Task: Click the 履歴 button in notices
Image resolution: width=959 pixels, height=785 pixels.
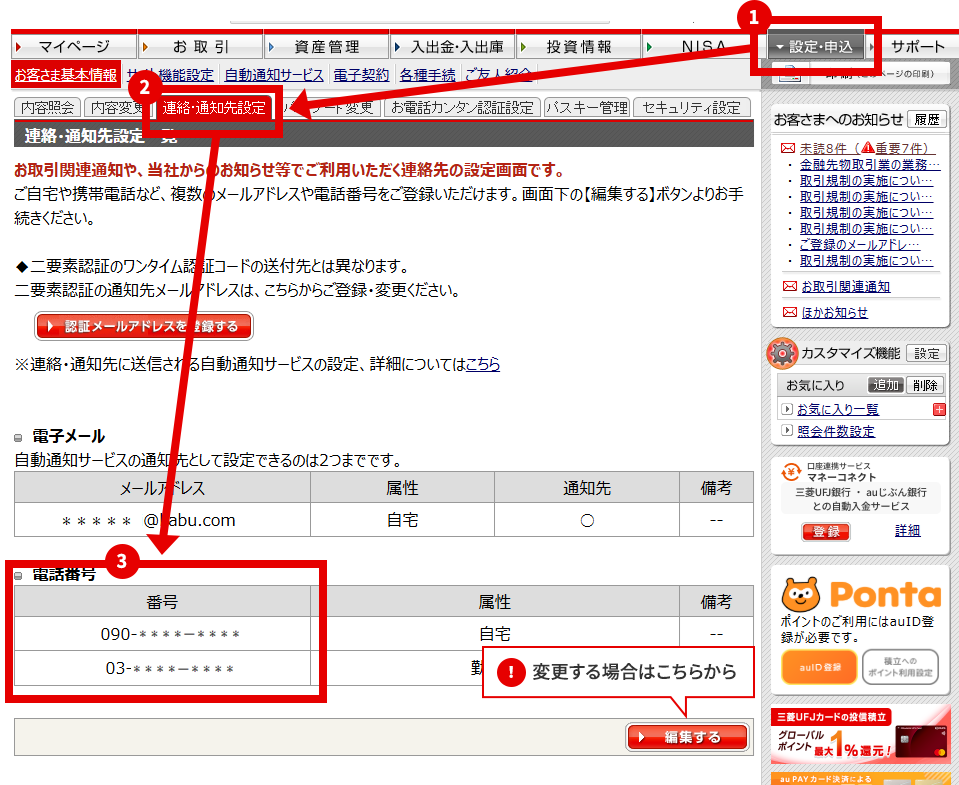Action: [x=927, y=119]
